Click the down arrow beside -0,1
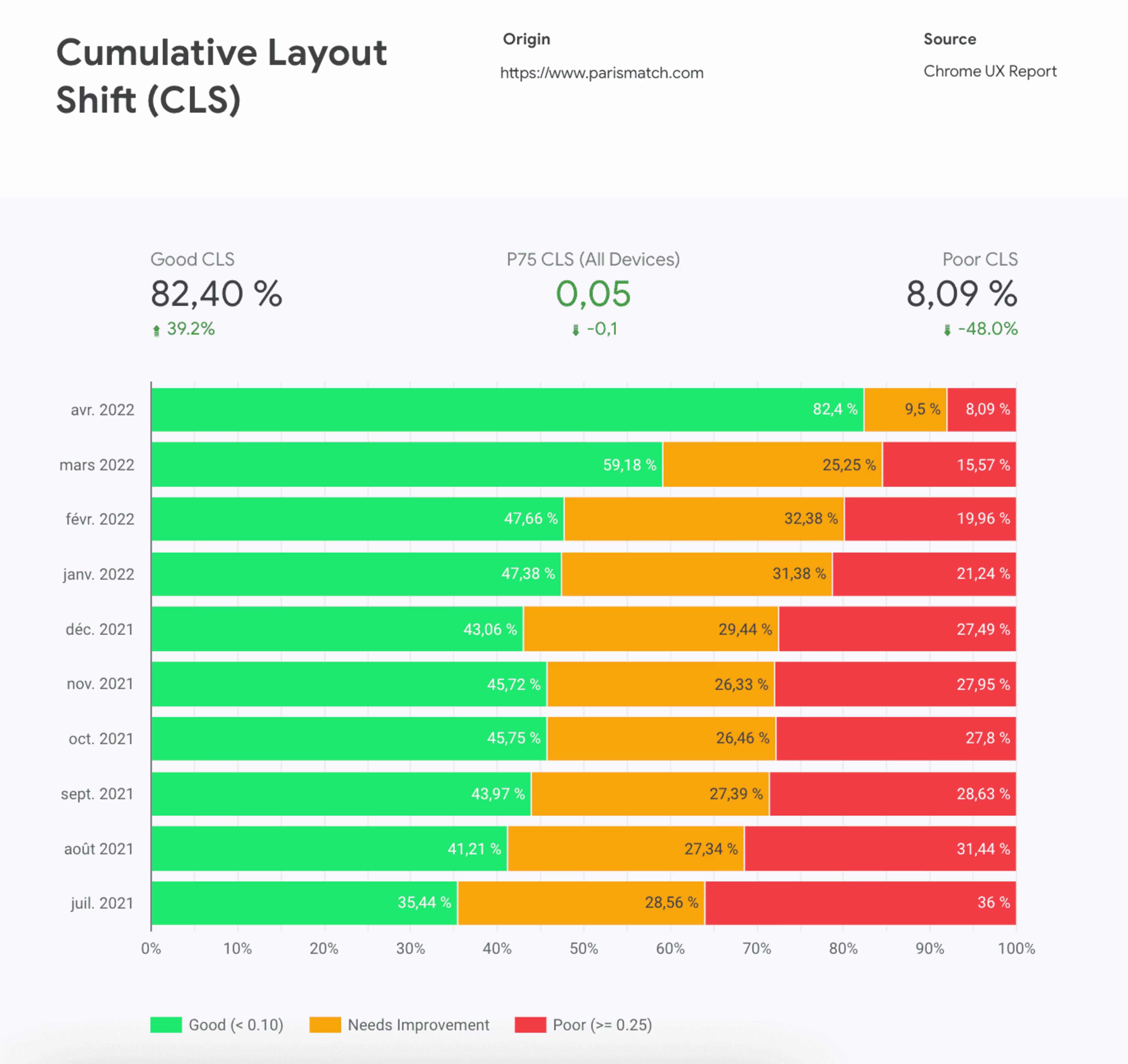Image resolution: width=1128 pixels, height=1064 pixels. (575, 330)
